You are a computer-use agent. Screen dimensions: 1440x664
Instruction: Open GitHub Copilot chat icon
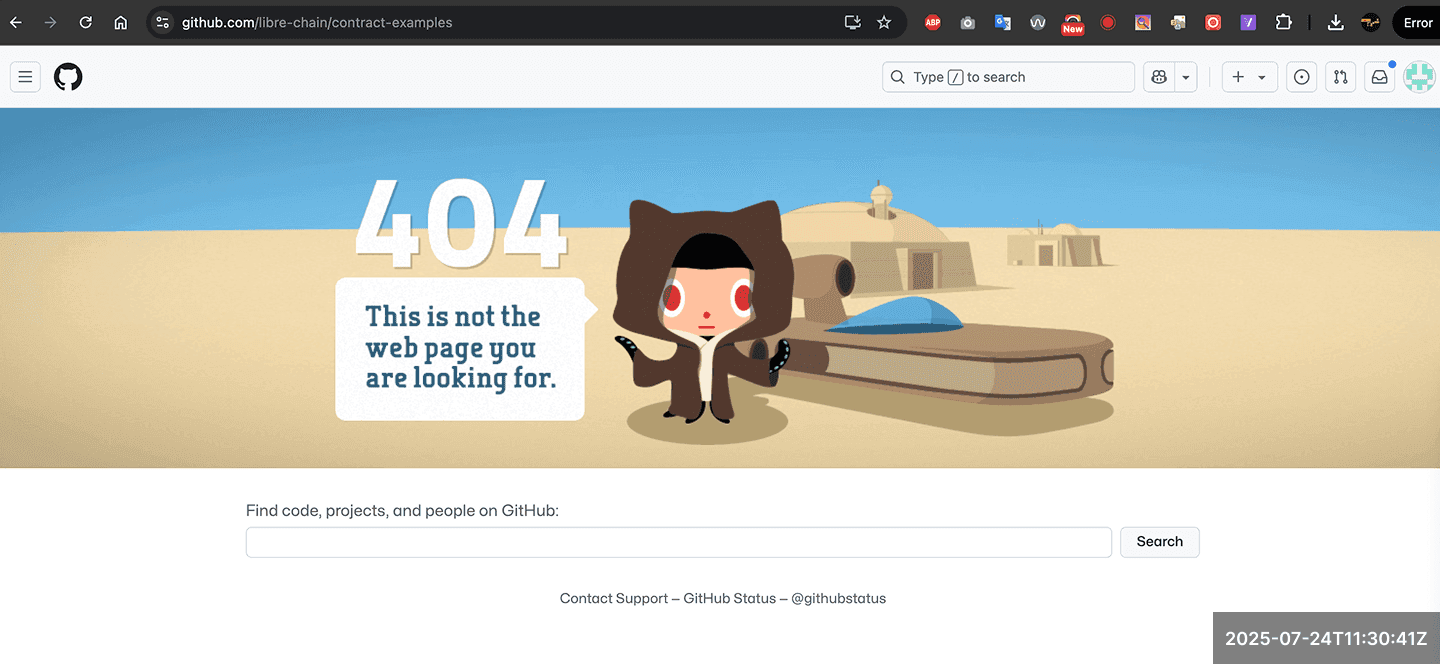[1159, 77]
